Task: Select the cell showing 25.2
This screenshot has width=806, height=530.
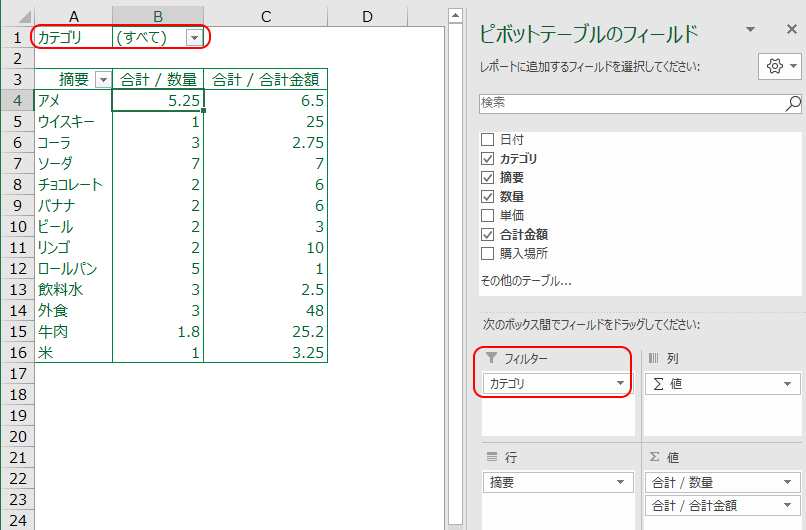Action: pyautogui.click(x=265, y=332)
